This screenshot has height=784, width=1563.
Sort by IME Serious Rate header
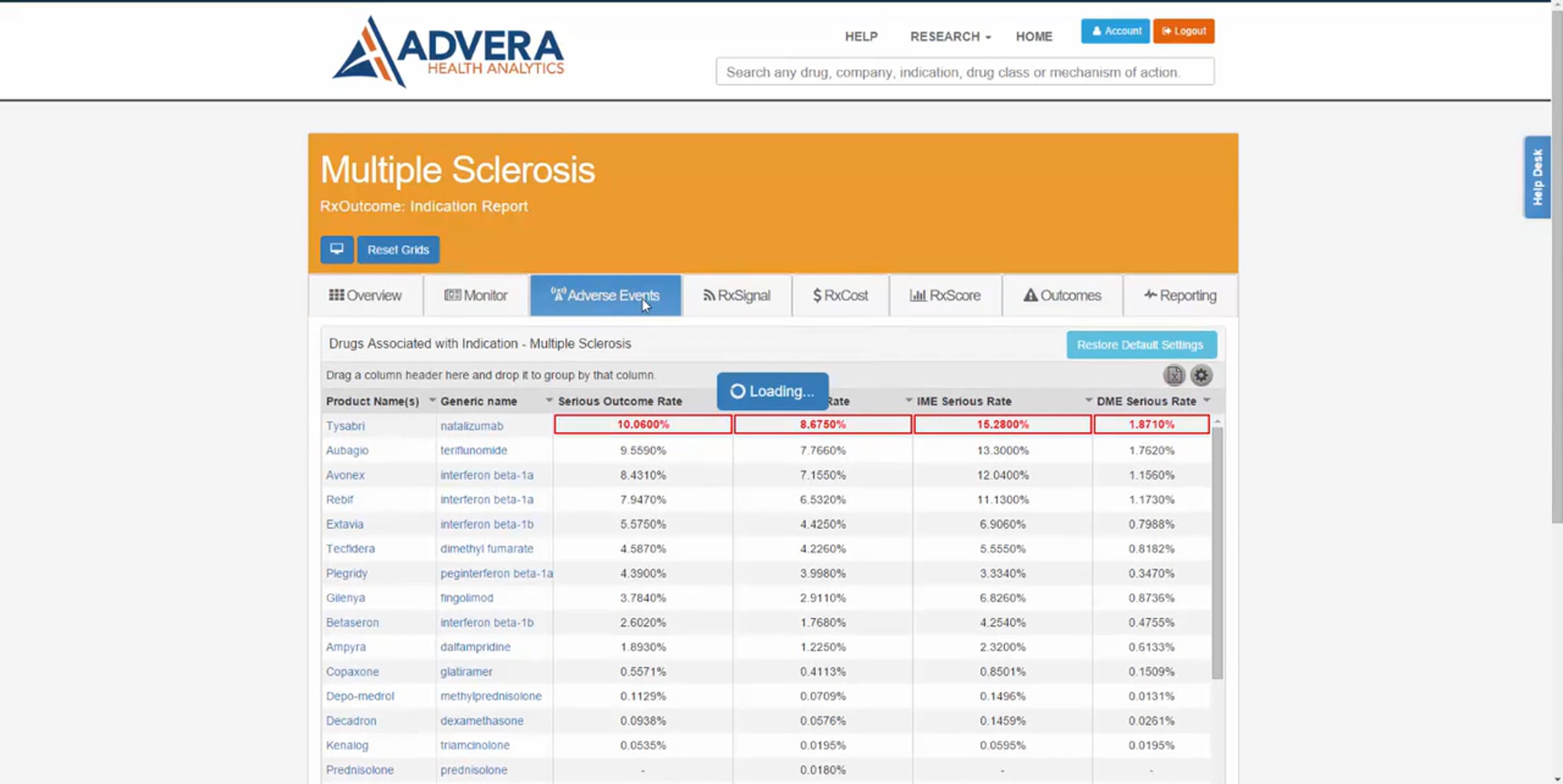point(964,401)
